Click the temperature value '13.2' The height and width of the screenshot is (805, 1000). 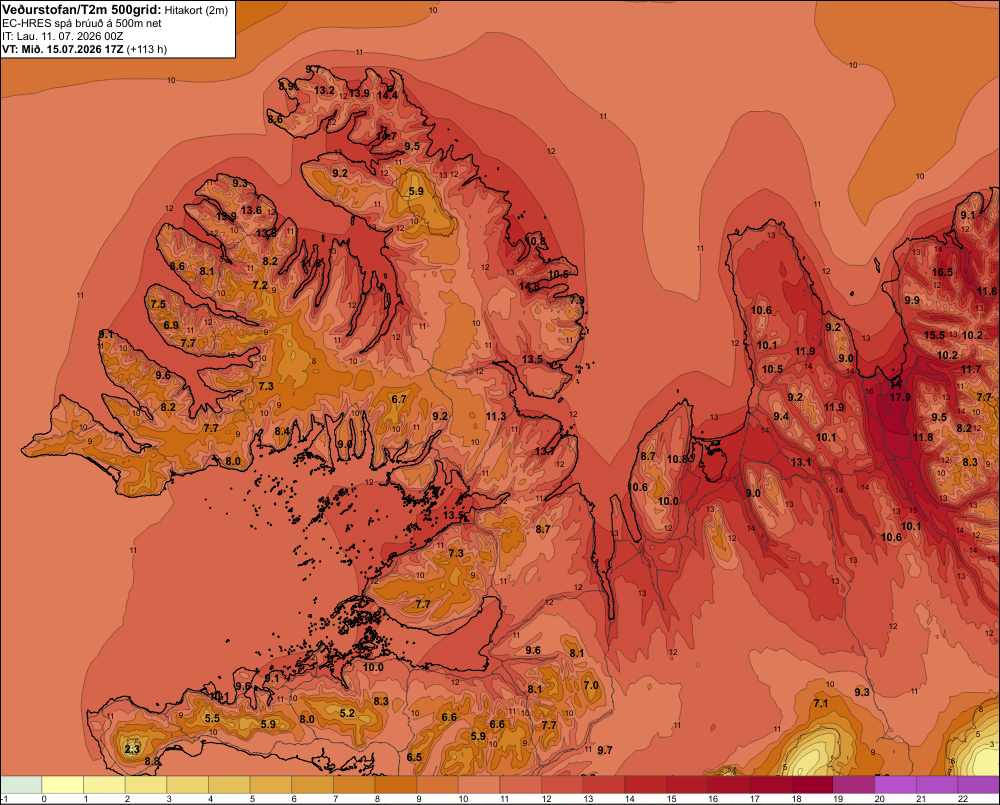tap(324, 91)
